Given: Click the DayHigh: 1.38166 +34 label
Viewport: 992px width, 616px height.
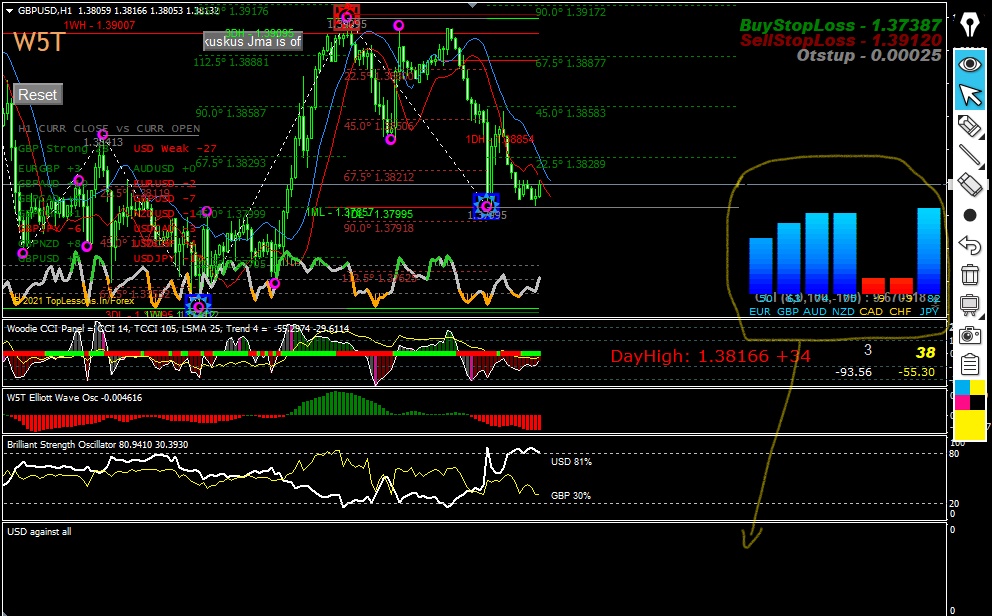Looking at the screenshot, I should point(710,356).
